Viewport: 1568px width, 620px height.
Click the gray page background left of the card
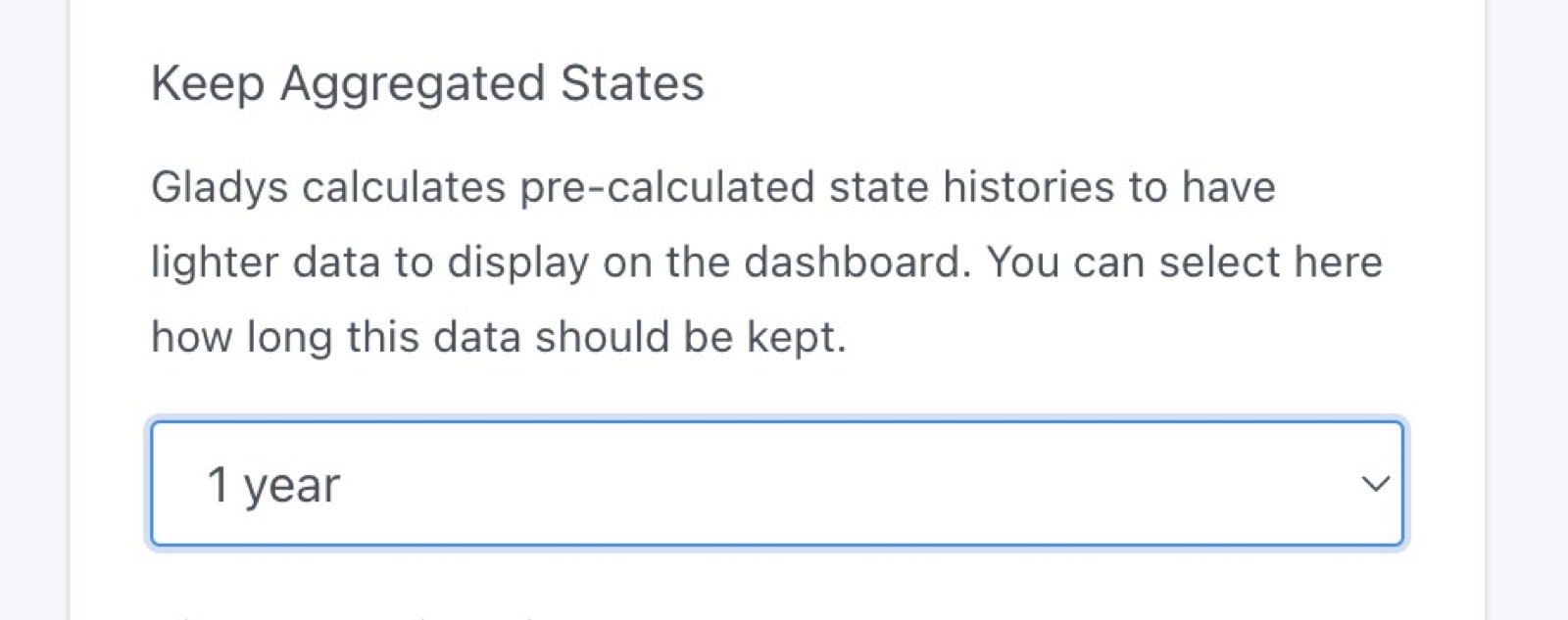(x=33, y=294)
